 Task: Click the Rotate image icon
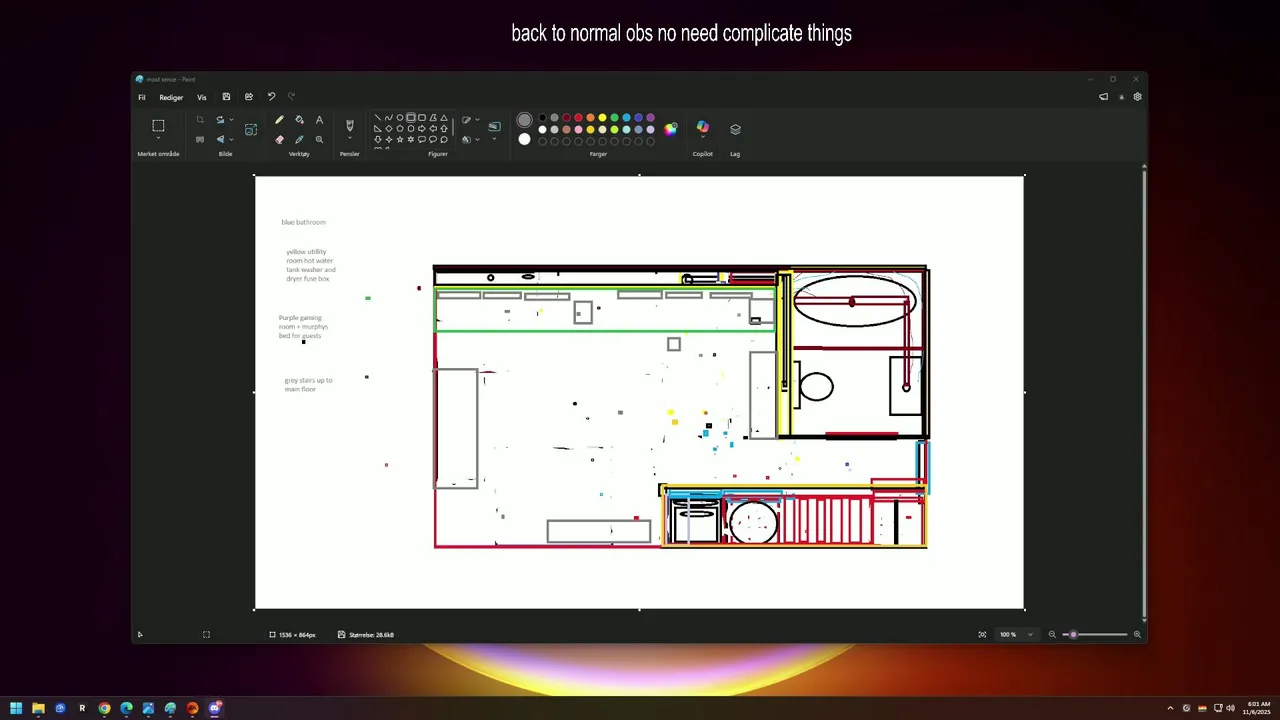[220, 120]
